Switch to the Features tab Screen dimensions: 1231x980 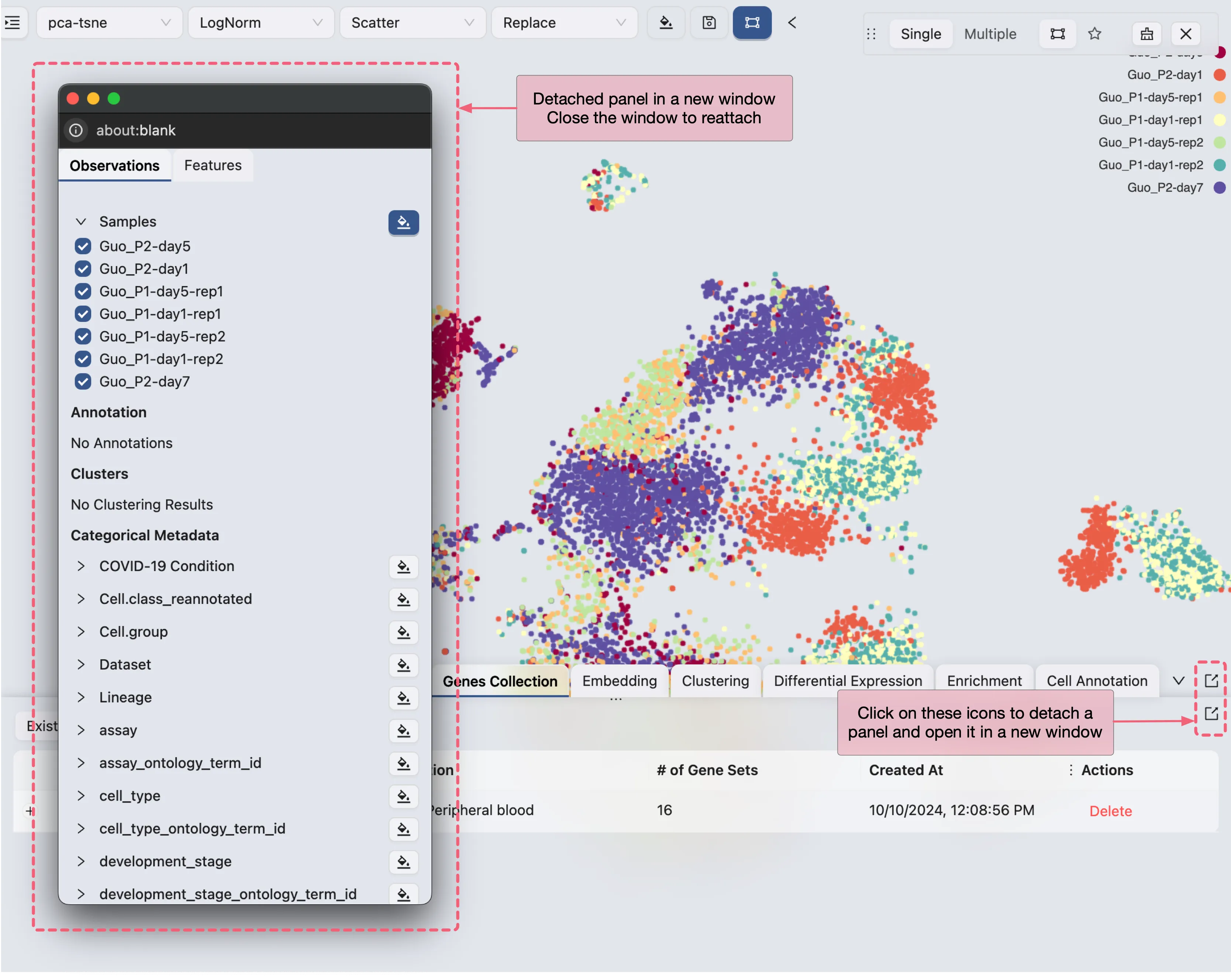[x=213, y=166]
